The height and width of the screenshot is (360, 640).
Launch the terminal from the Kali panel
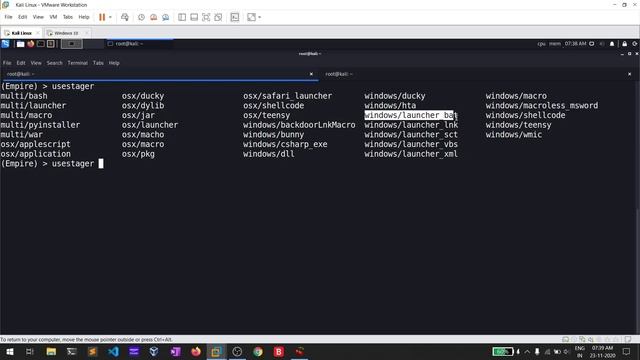click(41, 44)
